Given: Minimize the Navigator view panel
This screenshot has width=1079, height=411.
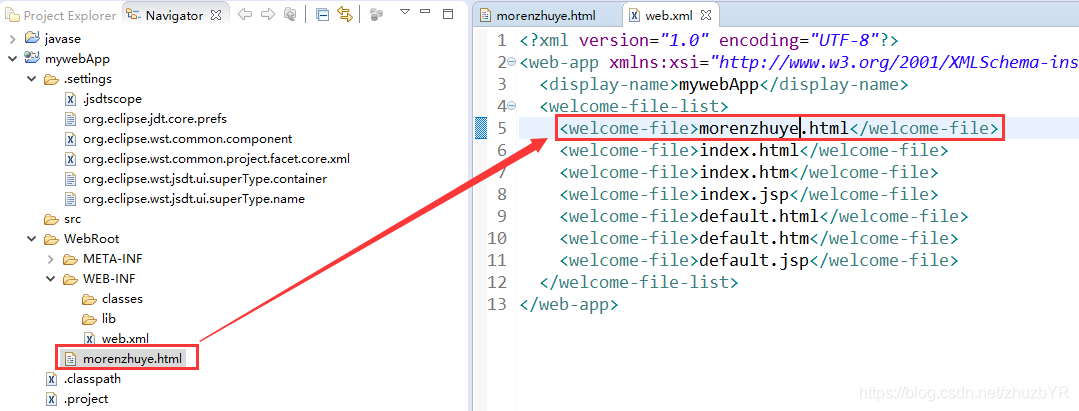Looking at the screenshot, I should (x=427, y=13).
